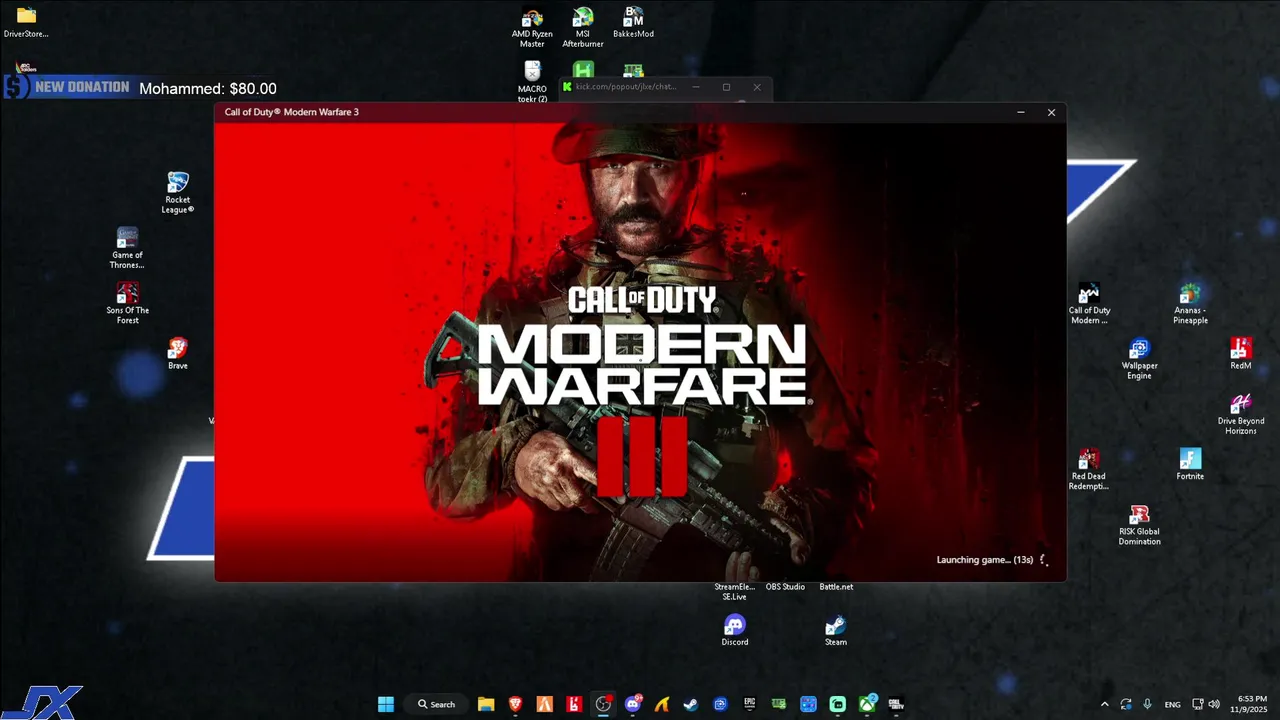This screenshot has width=1280, height=720.
Task: Click the 'Call of Duty® Modern Warfare 3' title text
Action: [292, 112]
